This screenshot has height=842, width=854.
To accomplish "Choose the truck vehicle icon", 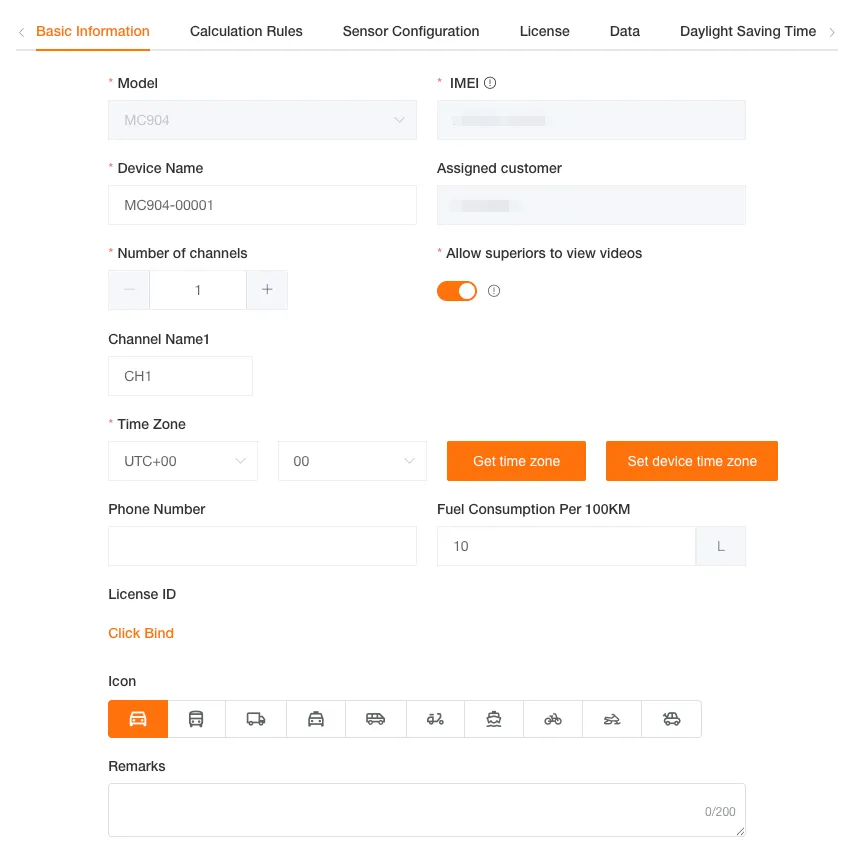I will [256, 719].
